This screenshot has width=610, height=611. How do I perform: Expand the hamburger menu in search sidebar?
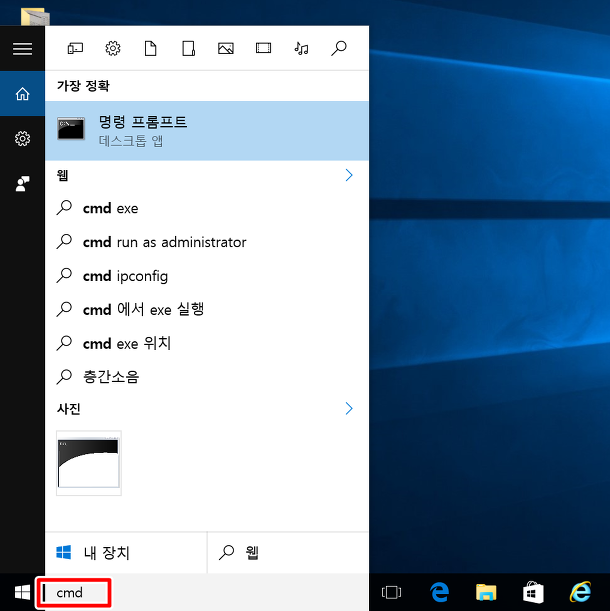22,49
